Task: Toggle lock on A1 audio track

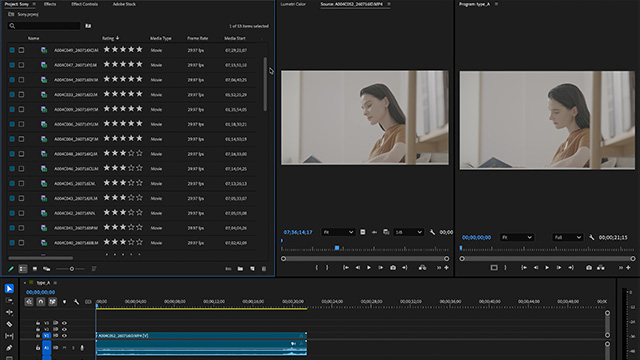Action: 38,348
